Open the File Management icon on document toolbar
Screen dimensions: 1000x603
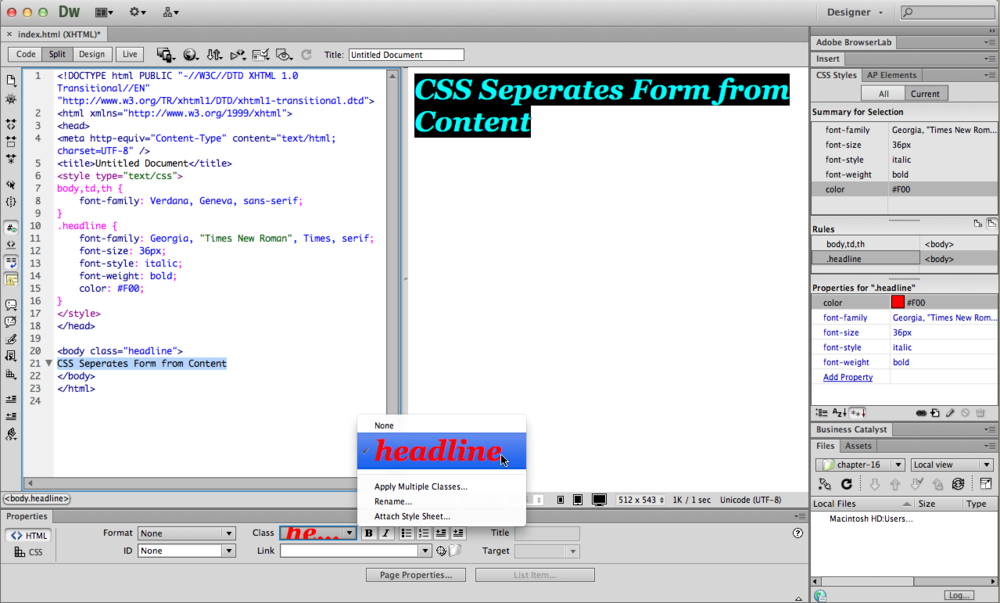215,54
